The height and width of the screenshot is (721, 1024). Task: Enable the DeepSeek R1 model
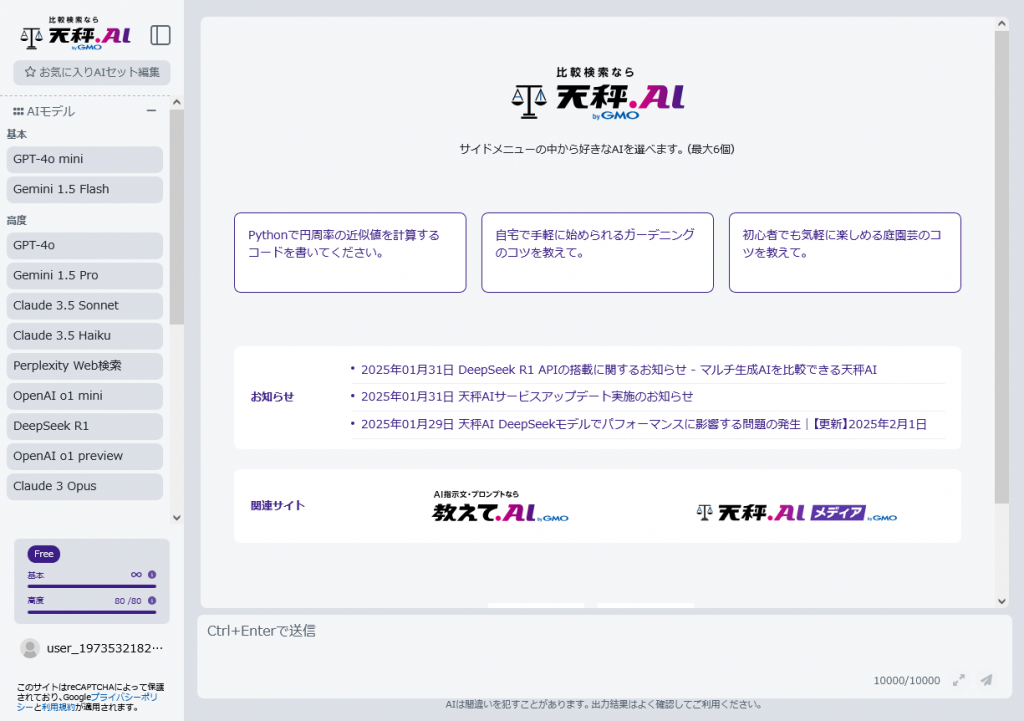pyautogui.click(x=84, y=426)
